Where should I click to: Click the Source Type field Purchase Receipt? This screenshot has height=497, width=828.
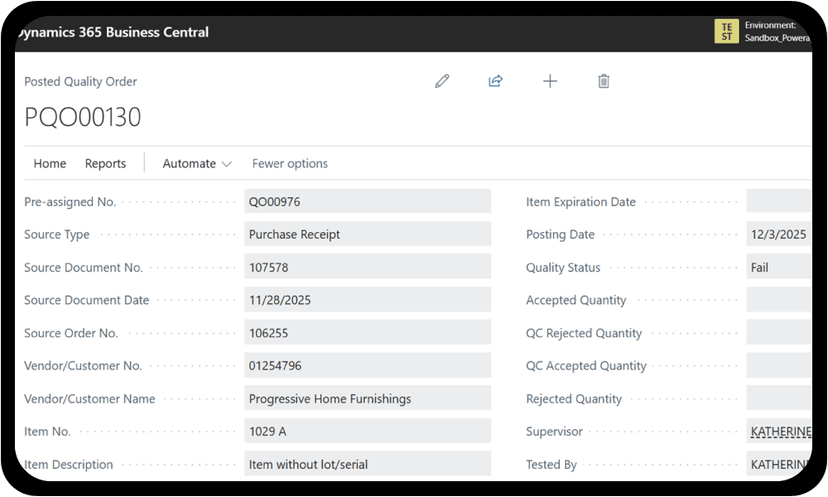point(368,234)
